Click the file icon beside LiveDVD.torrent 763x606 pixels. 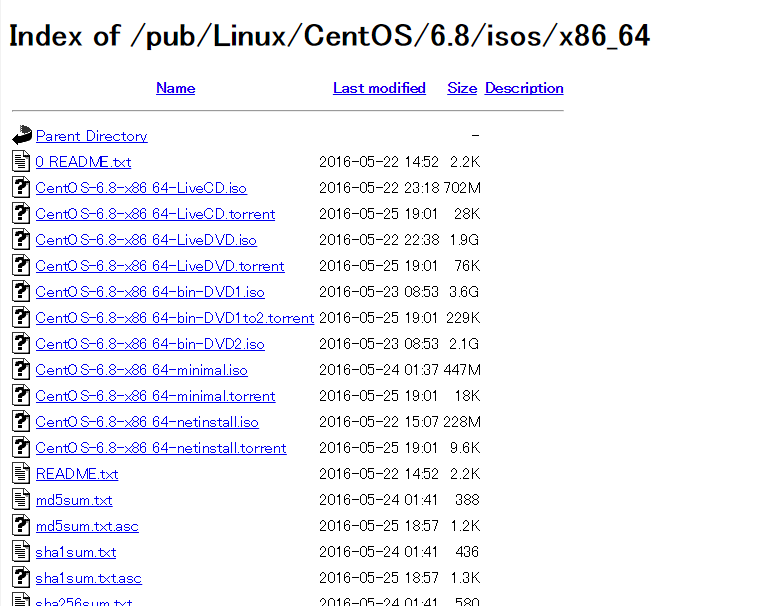coord(20,265)
